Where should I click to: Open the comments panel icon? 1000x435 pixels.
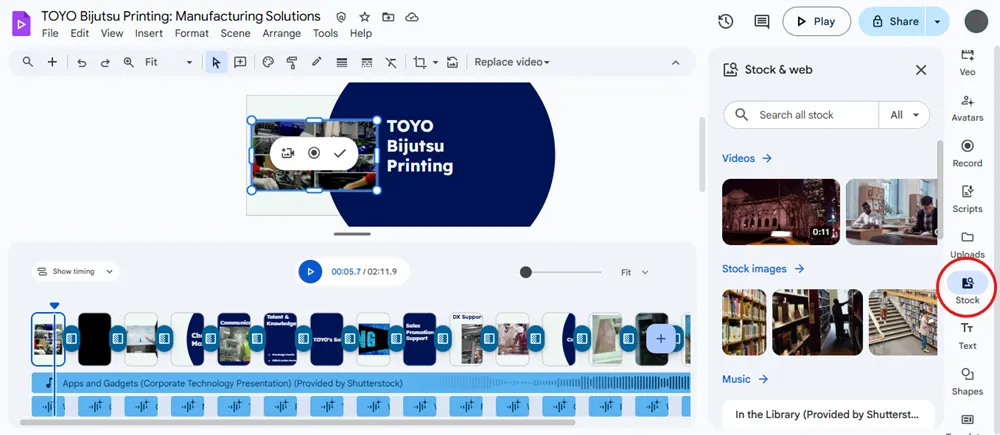(x=762, y=21)
